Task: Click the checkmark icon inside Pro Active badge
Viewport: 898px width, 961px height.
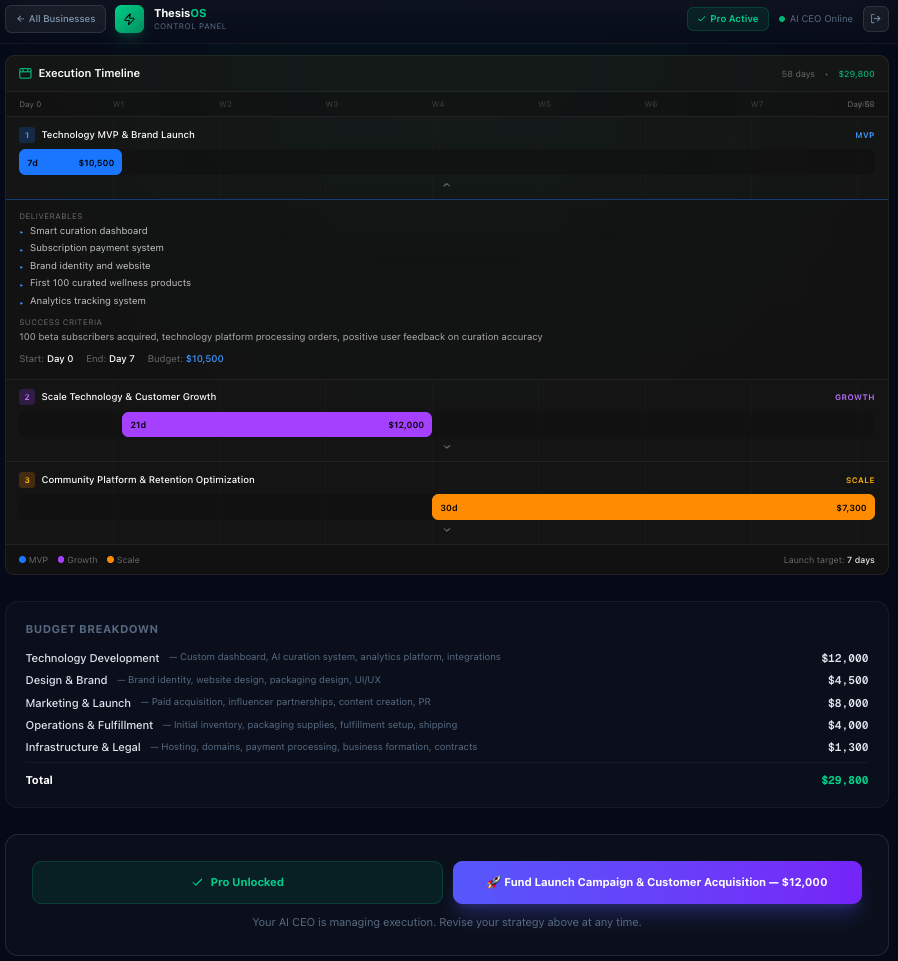Action: (701, 18)
